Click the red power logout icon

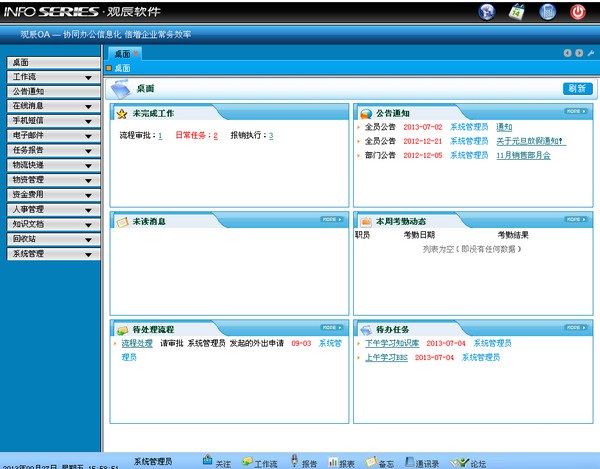578,12
